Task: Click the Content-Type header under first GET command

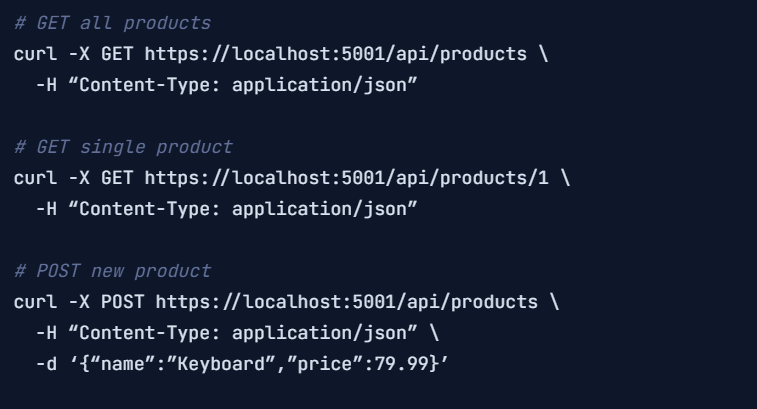Action: [x=243, y=85]
